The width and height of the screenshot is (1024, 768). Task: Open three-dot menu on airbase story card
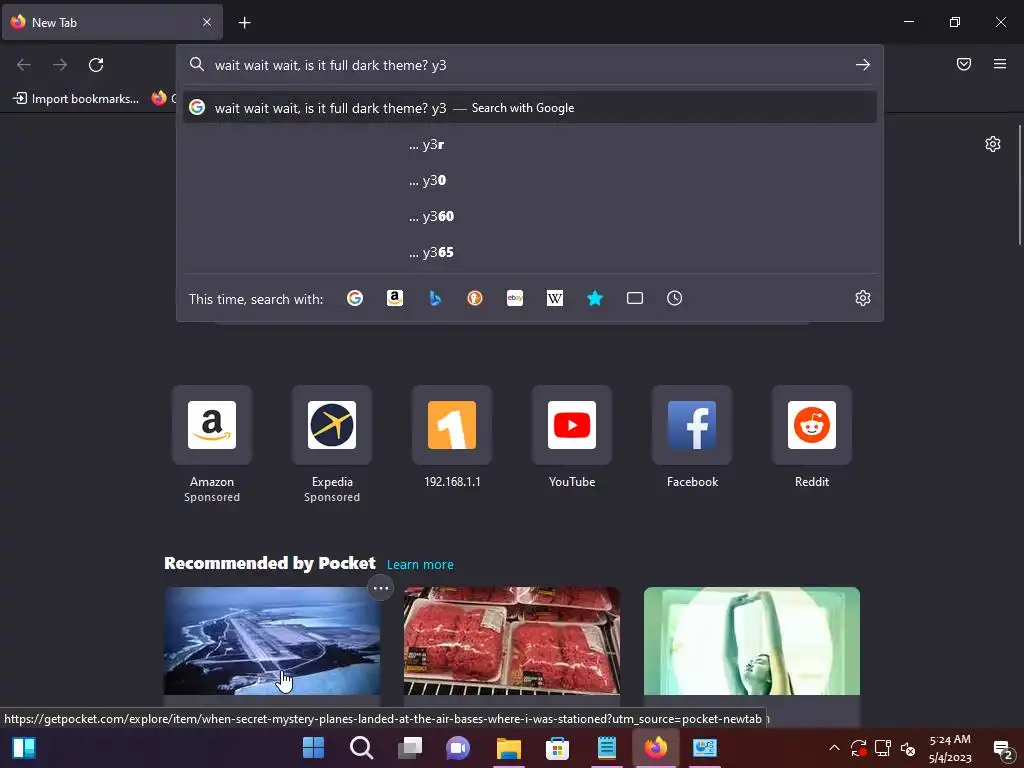click(x=381, y=588)
